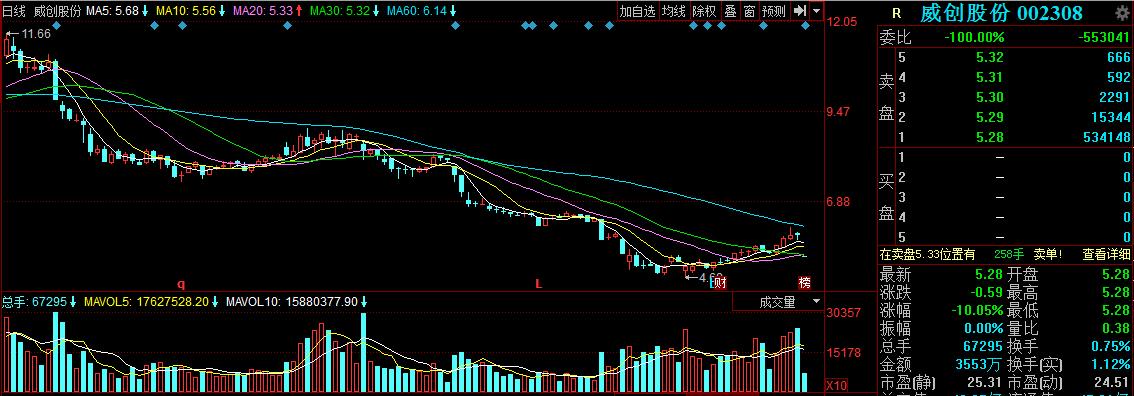Open the 查看详细 details link
The width and height of the screenshot is (1134, 396).
pos(1106,254)
